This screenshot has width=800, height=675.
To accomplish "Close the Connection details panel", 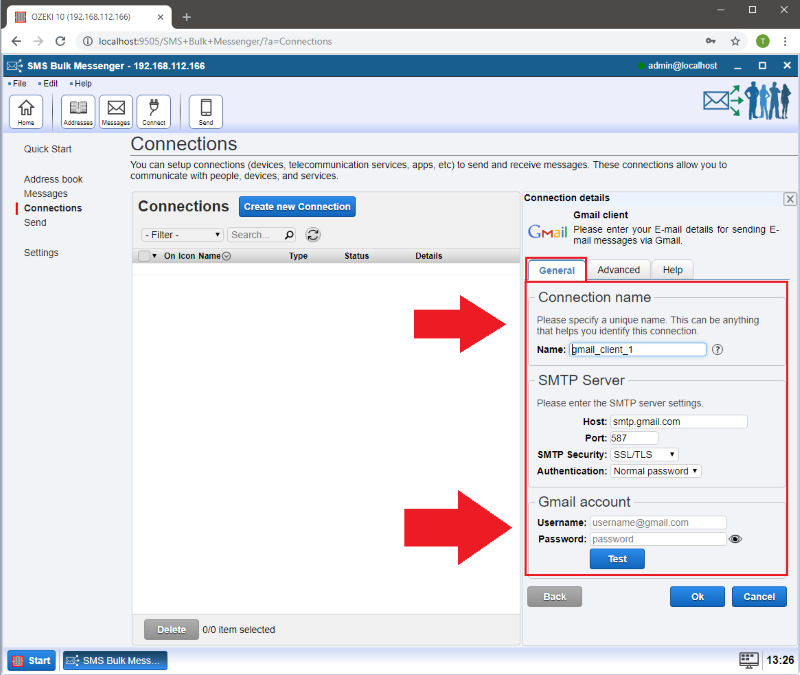I will 789,199.
